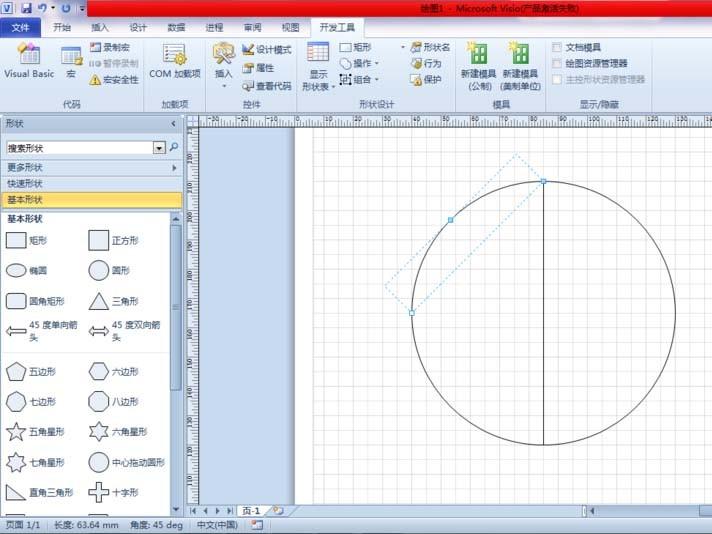This screenshot has width=712, height=534.
Task: Select the Ellipse (椭圆) master shape
Action: (x=26, y=271)
